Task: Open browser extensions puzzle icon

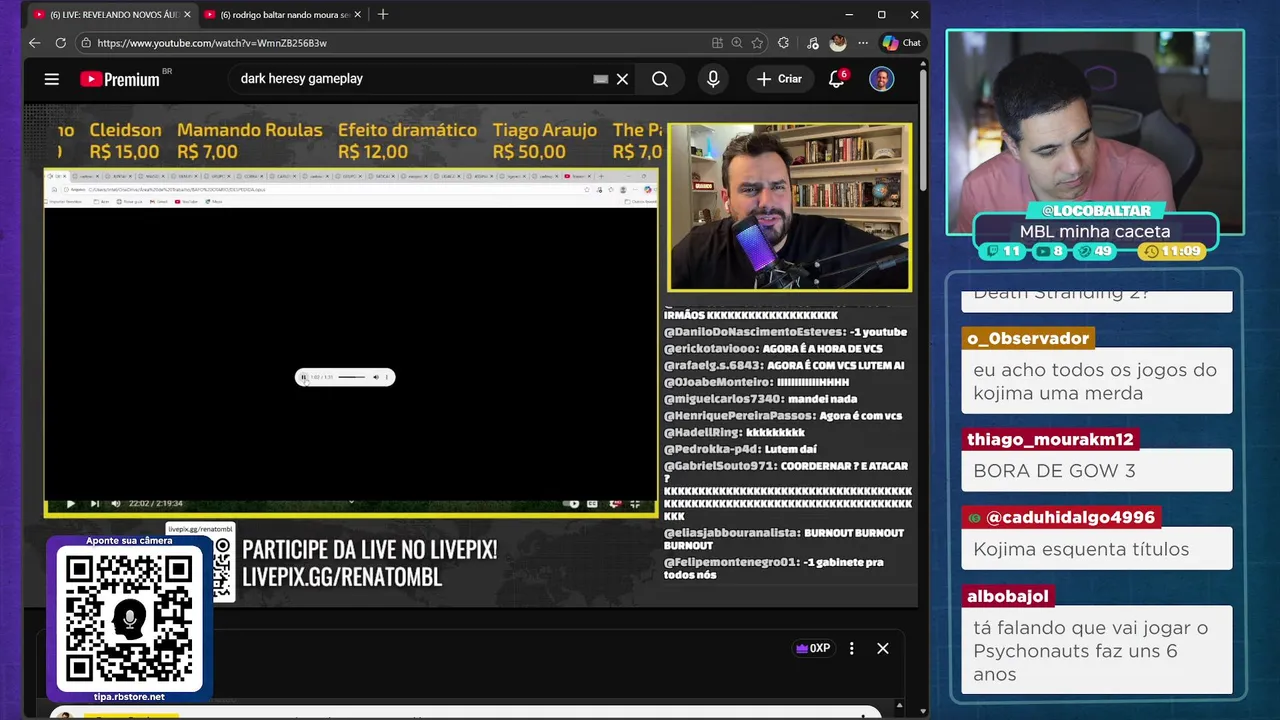Action: click(x=783, y=43)
